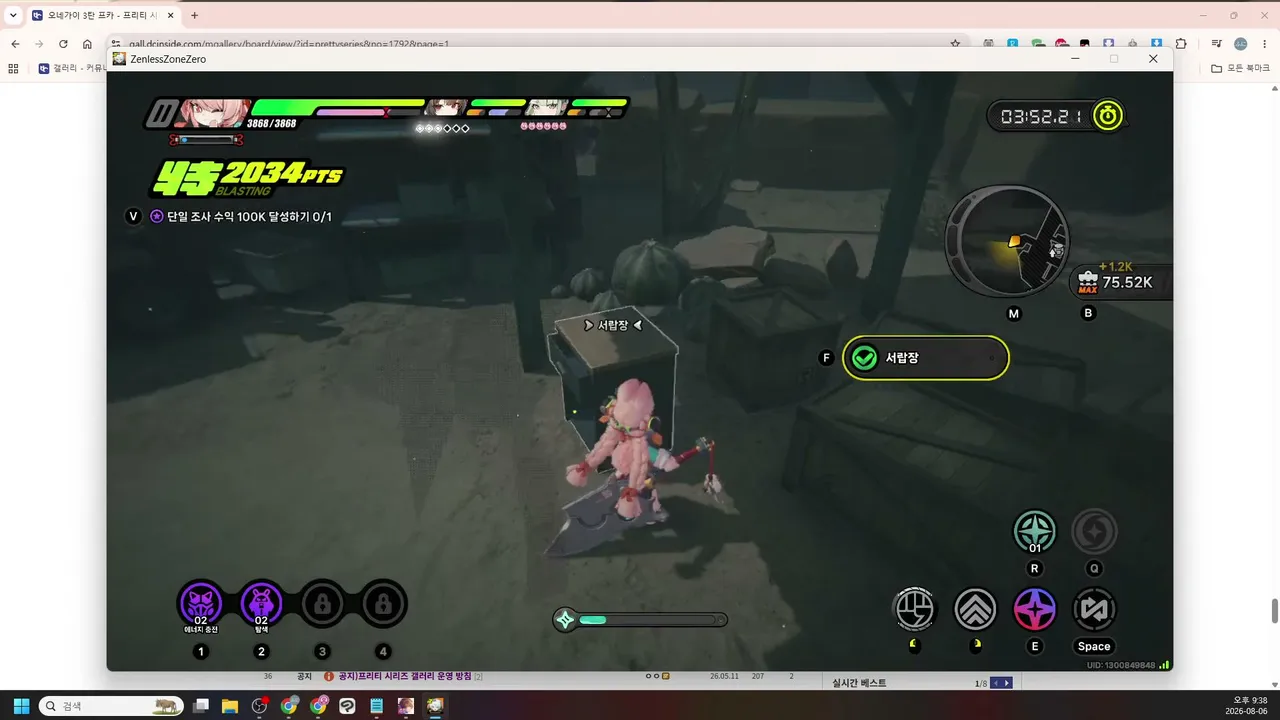Click the 서랍장 label above the cabinet

click(612, 325)
